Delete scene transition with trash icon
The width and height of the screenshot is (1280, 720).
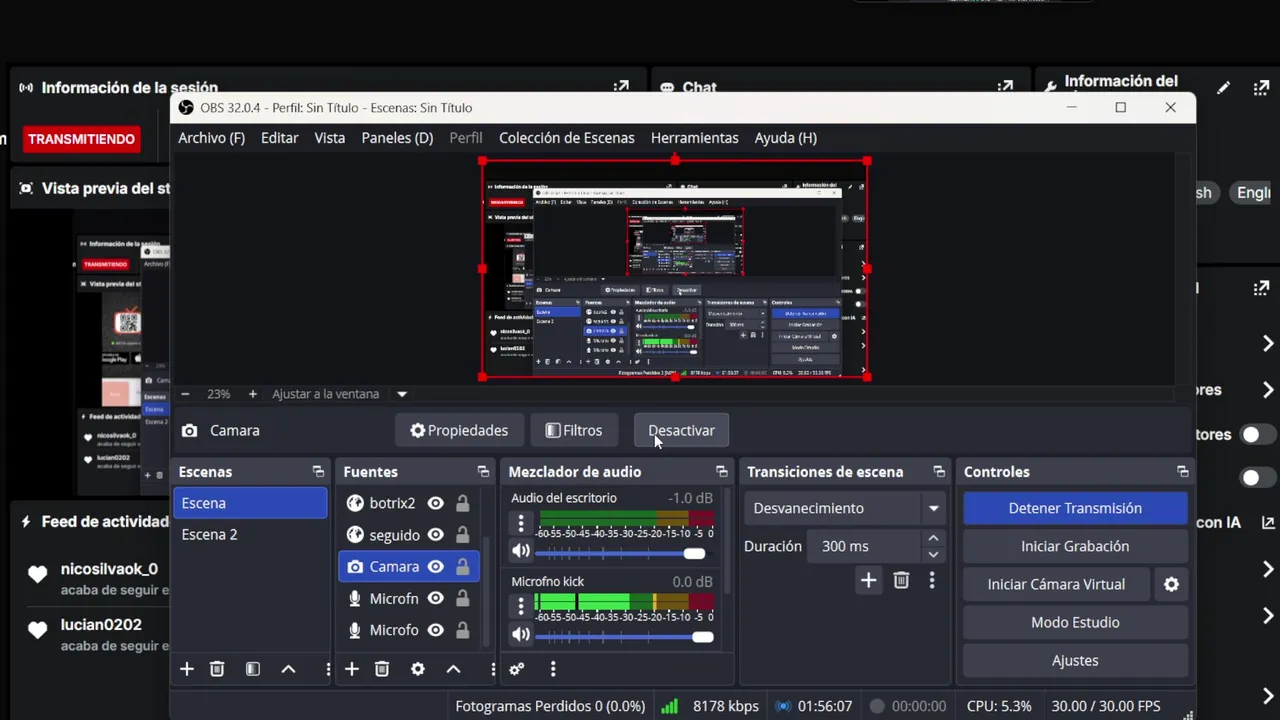click(x=901, y=580)
